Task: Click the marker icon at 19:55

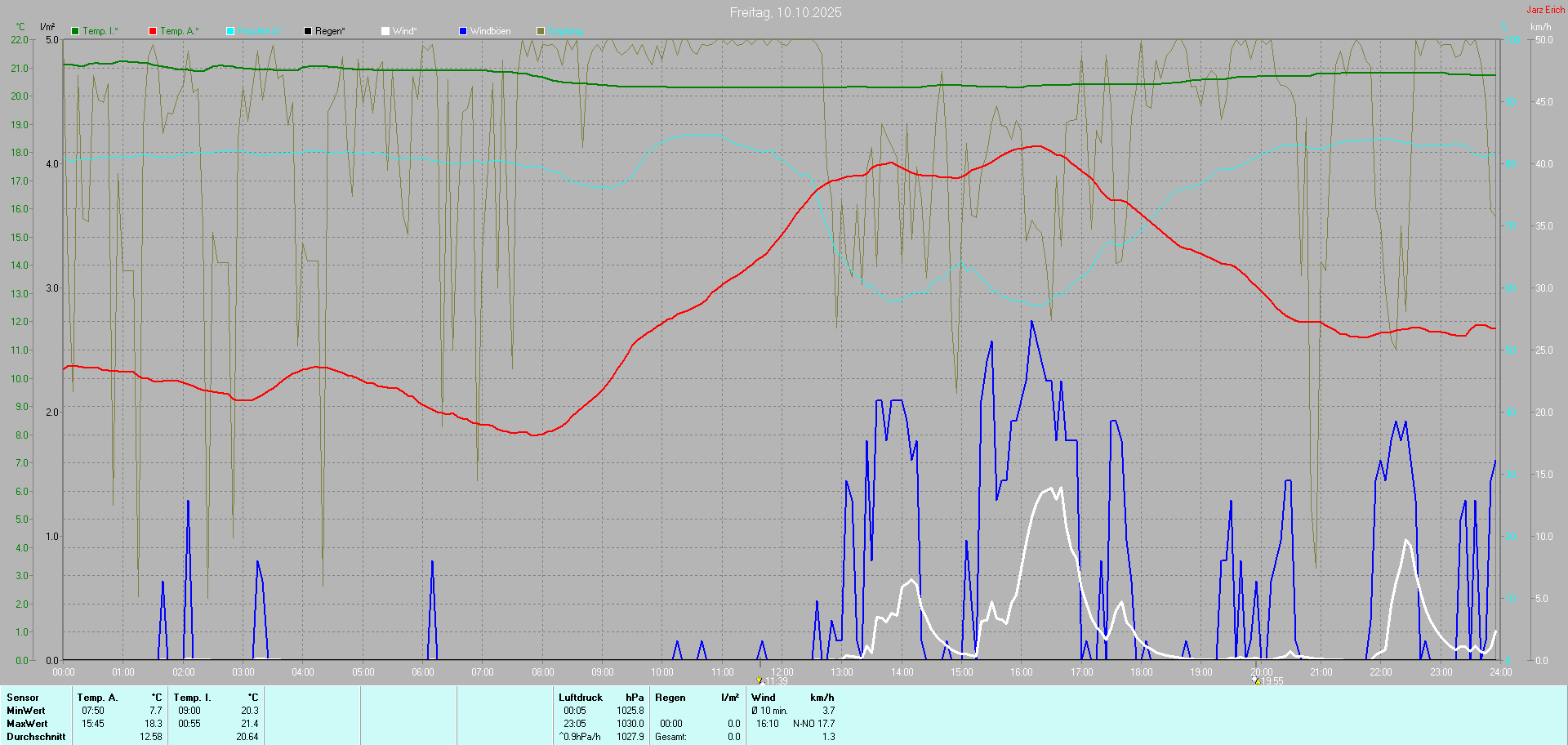Action: pos(1256,680)
